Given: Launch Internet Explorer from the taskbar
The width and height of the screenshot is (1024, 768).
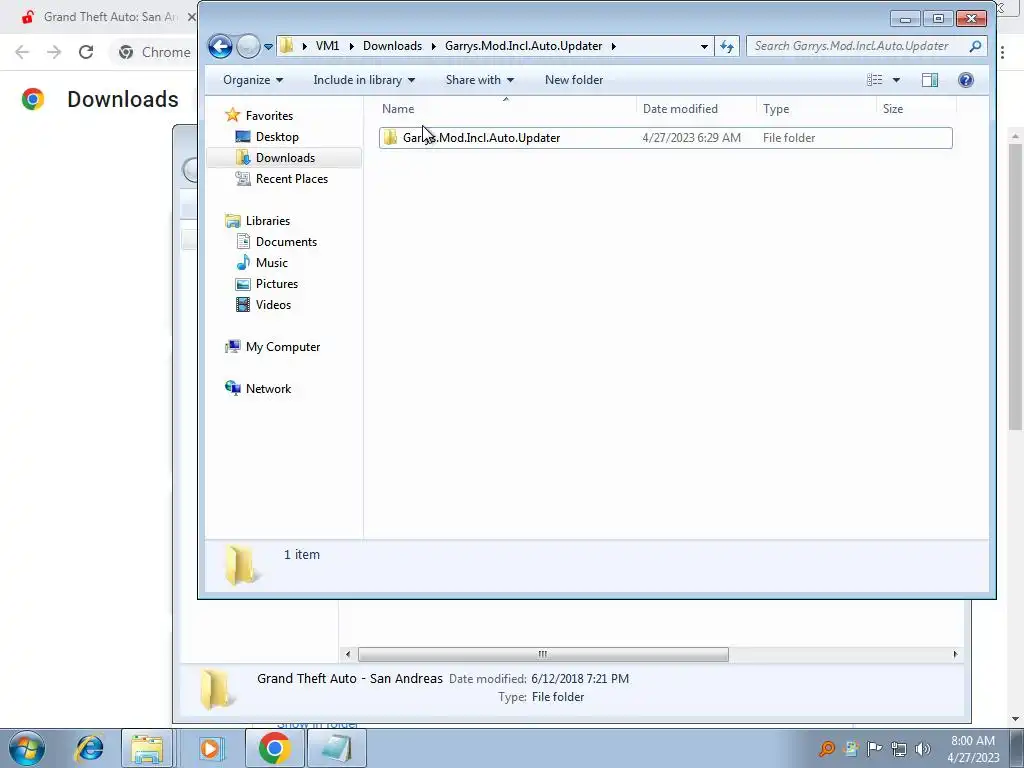Looking at the screenshot, I should click(x=89, y=748).
